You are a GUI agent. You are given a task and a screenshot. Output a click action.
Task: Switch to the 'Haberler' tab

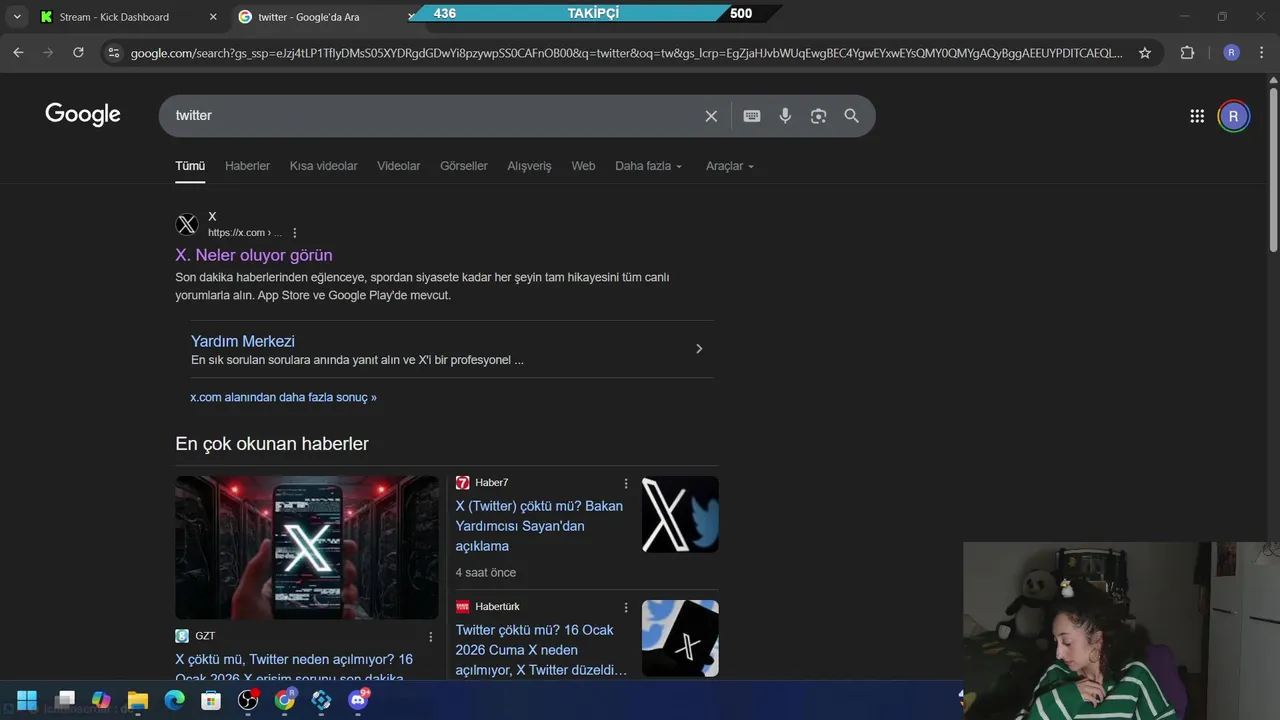click(x=247, y=166)
